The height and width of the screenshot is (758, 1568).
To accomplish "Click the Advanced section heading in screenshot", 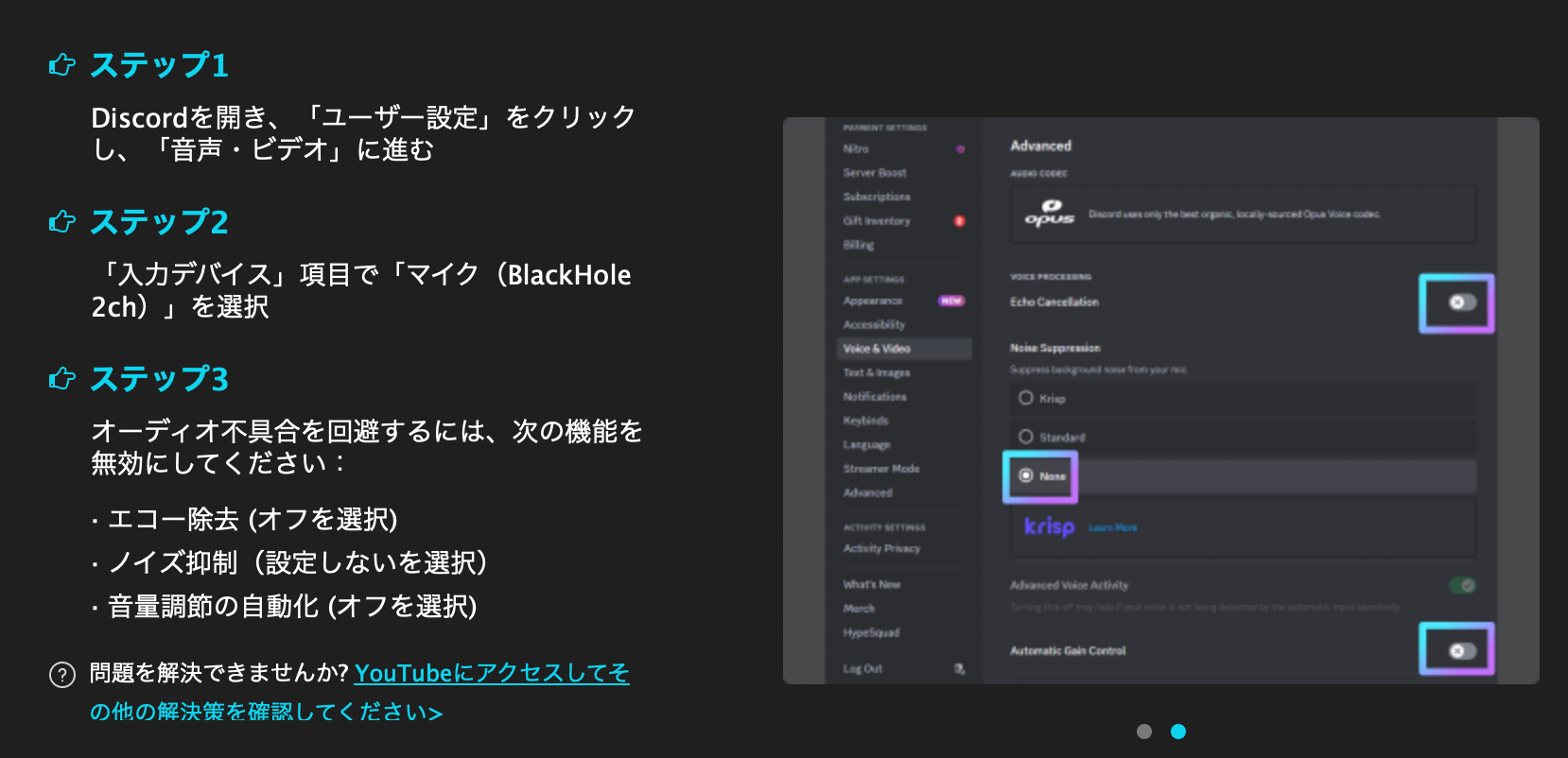I will point(1040,146).
